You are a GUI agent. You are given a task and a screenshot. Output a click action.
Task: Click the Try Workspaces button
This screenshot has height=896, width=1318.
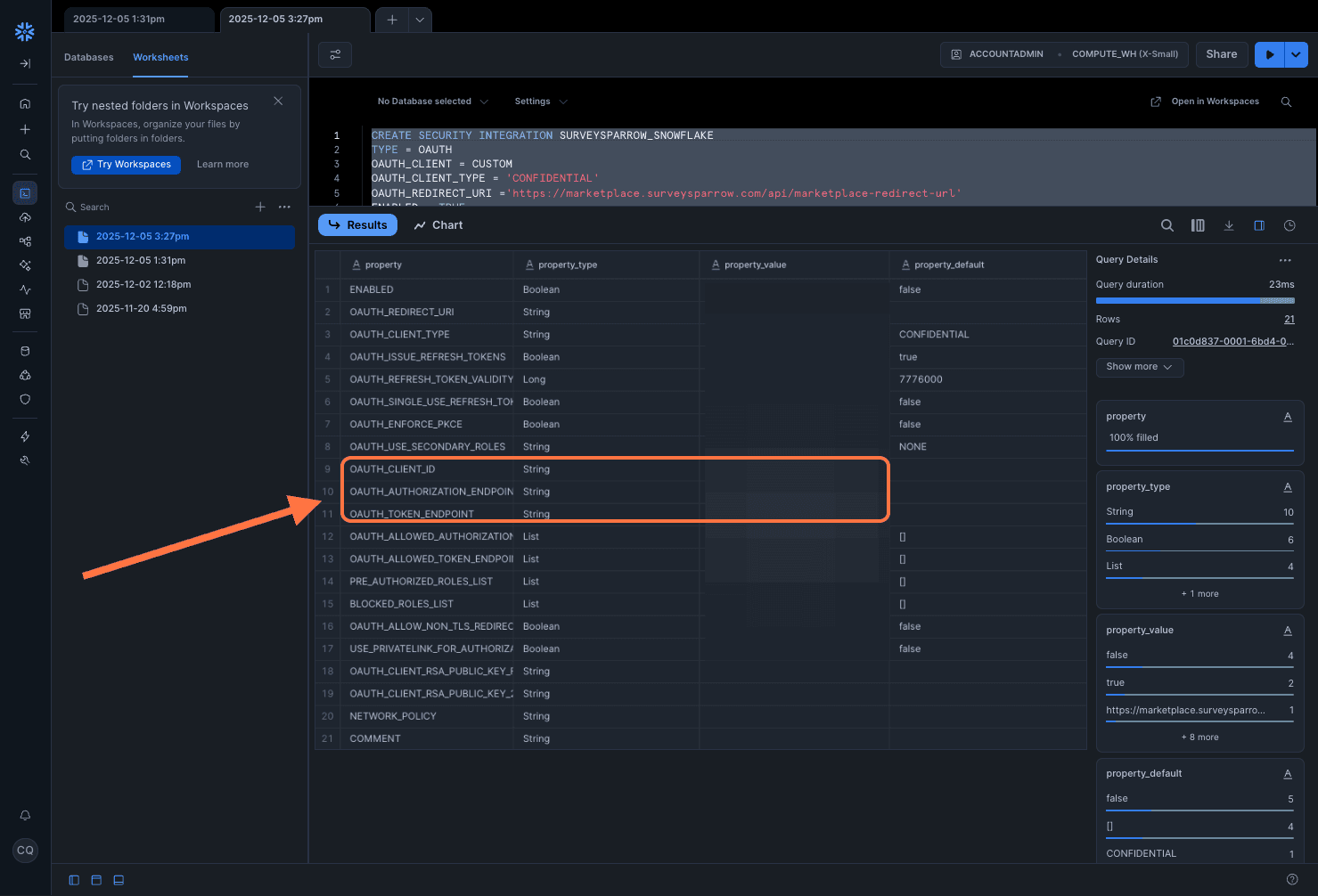(x=126, y=165)
